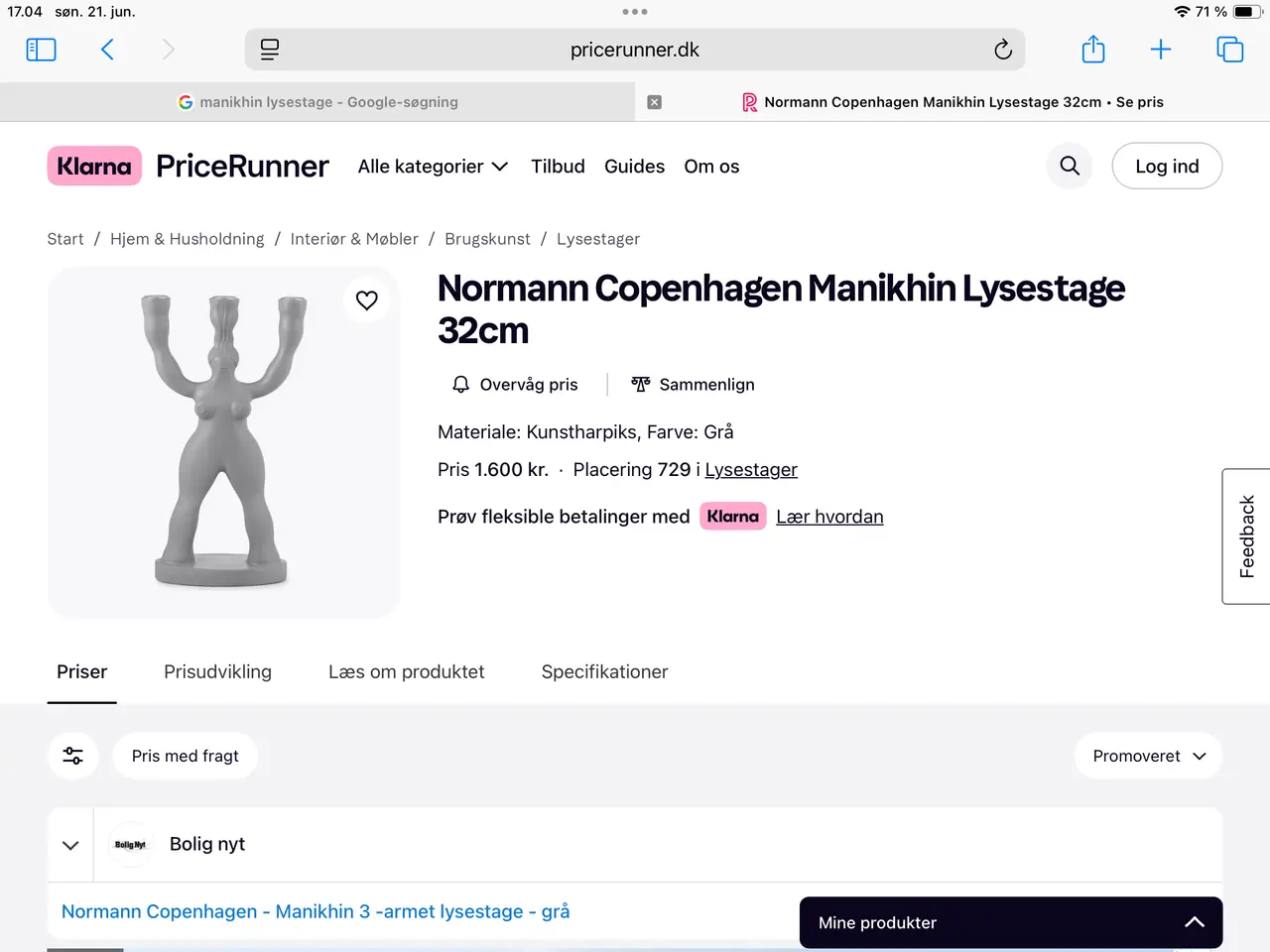Add product to favorites with heart icon
1270x952 pixels.
click(367, 299)
